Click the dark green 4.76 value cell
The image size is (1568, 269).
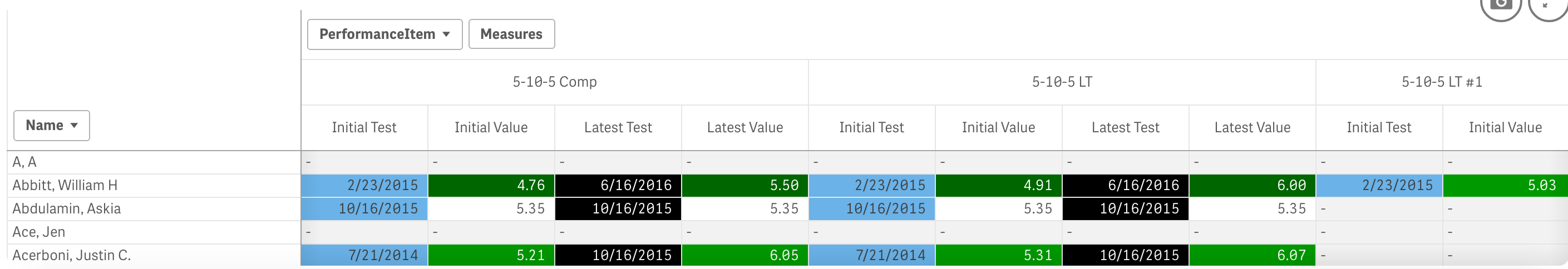491,186
